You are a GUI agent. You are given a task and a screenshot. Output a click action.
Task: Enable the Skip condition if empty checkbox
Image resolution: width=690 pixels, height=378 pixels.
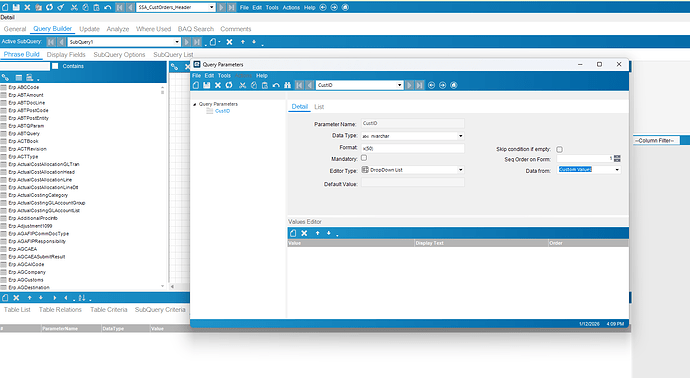pos(559,149)
